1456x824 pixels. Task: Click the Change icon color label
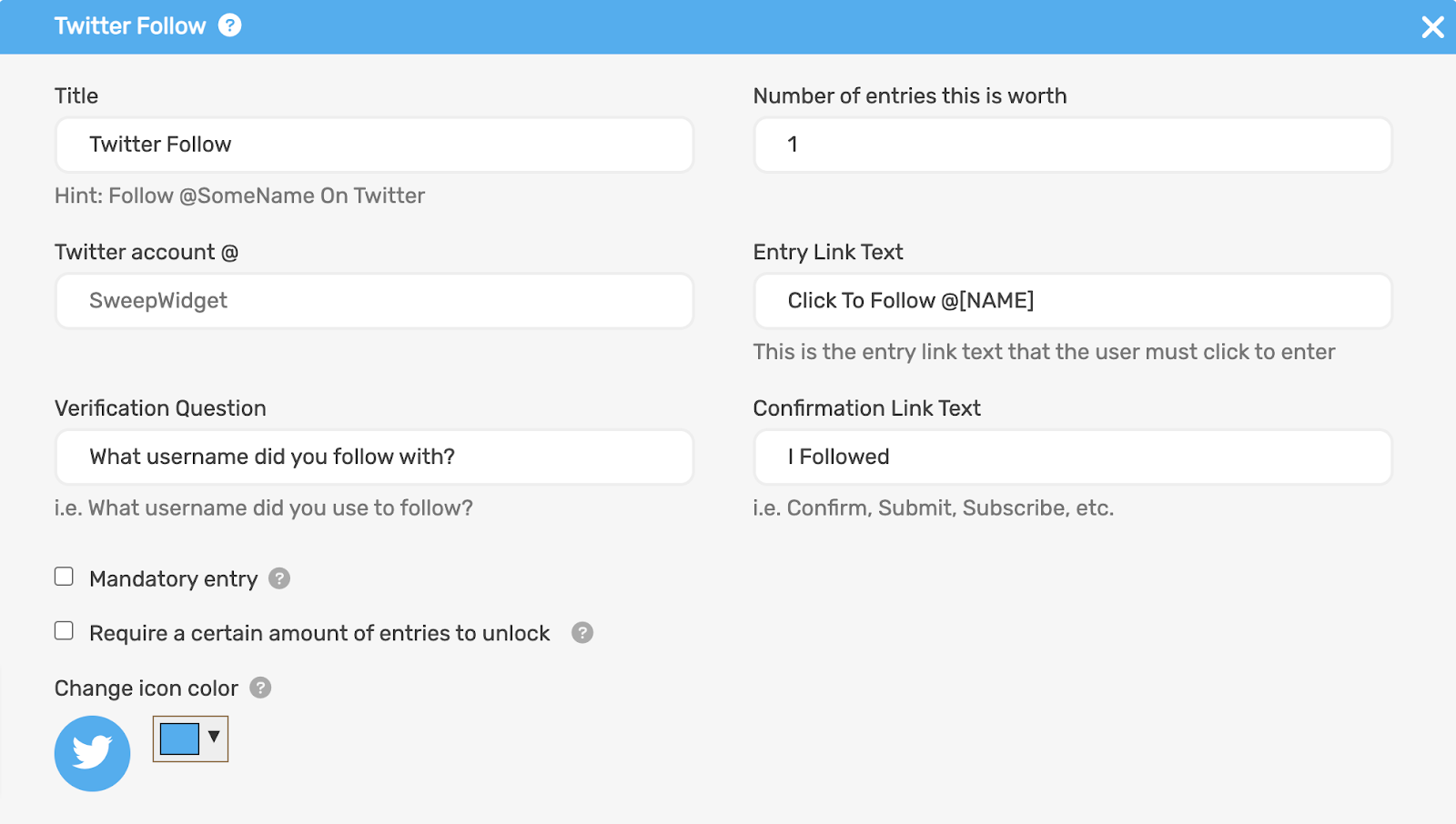click(146, 688)
